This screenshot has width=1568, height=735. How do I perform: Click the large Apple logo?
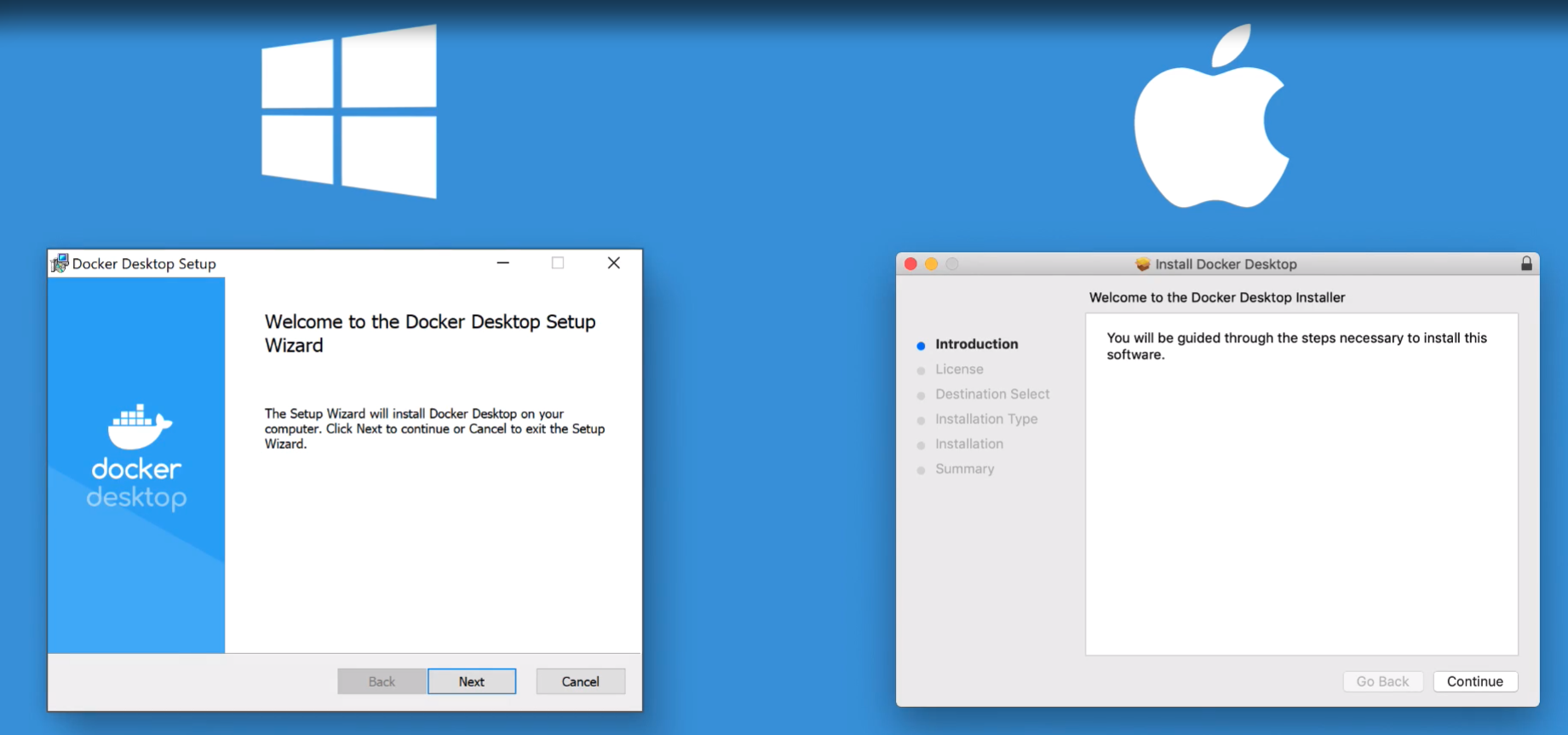click(x=1212, y=116)
